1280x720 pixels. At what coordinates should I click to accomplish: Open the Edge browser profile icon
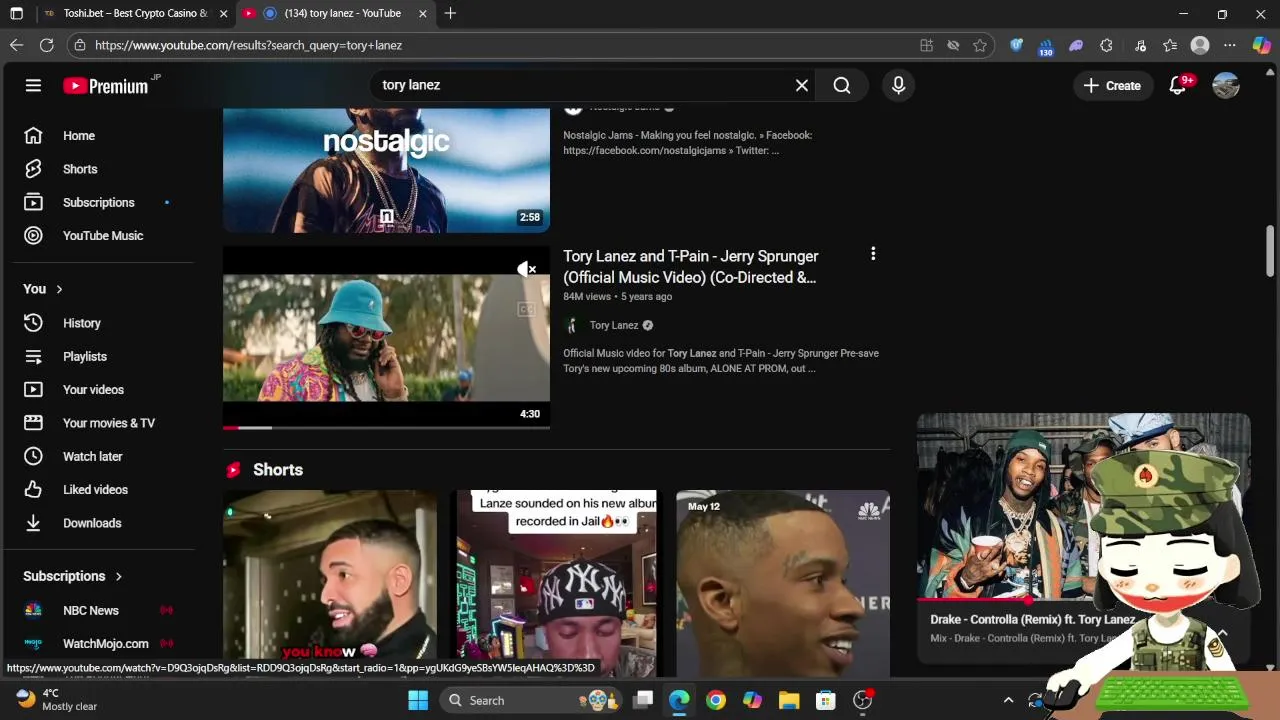pos(1200,45)
